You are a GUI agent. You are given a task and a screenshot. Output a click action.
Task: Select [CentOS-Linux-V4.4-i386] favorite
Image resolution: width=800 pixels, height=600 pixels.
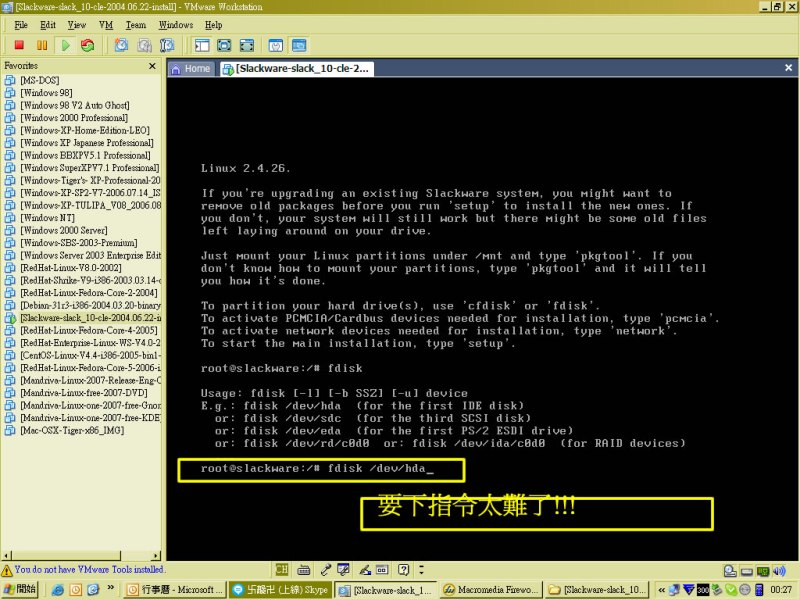[x=83, y=355]
